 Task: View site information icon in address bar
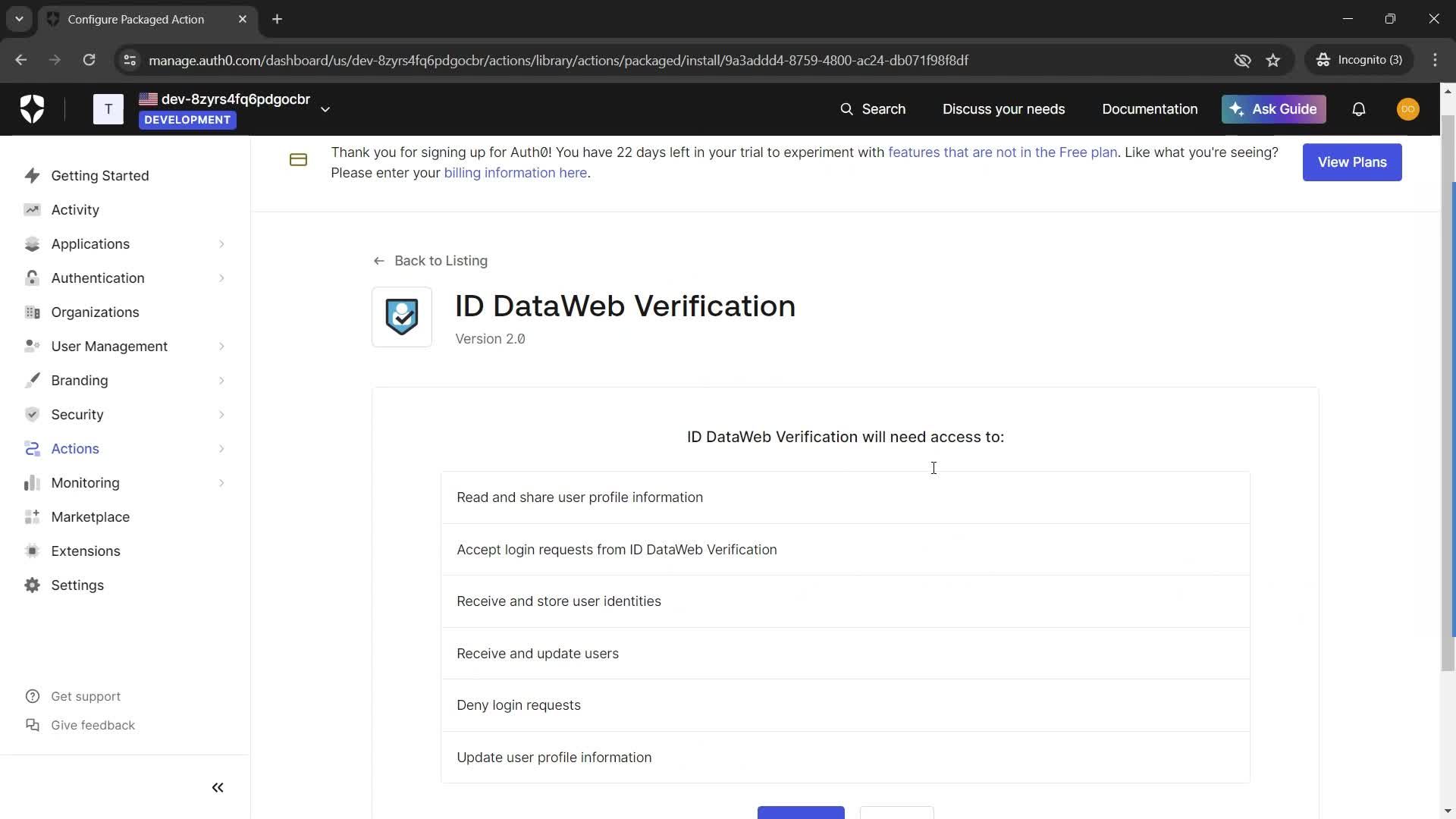tap(130, 60)
